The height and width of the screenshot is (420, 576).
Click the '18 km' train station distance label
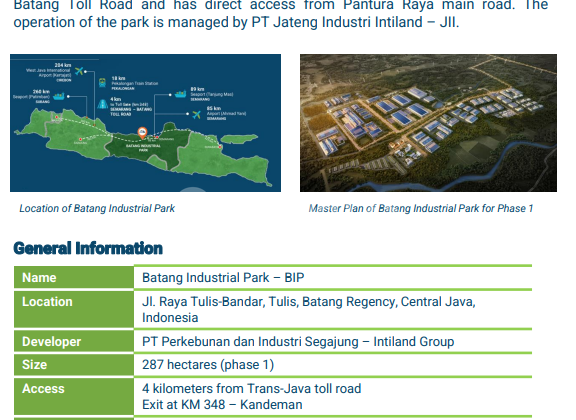(x=118, y=78)
